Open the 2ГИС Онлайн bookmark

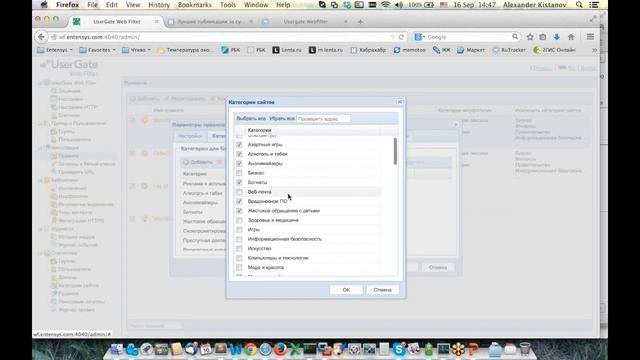(554, 50)
